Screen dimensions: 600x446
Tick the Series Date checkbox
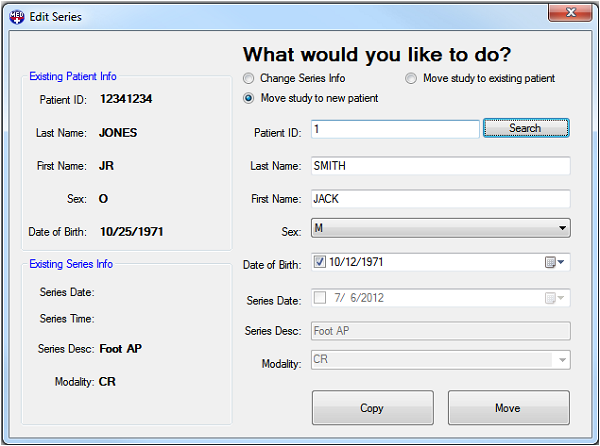[320, 298]
